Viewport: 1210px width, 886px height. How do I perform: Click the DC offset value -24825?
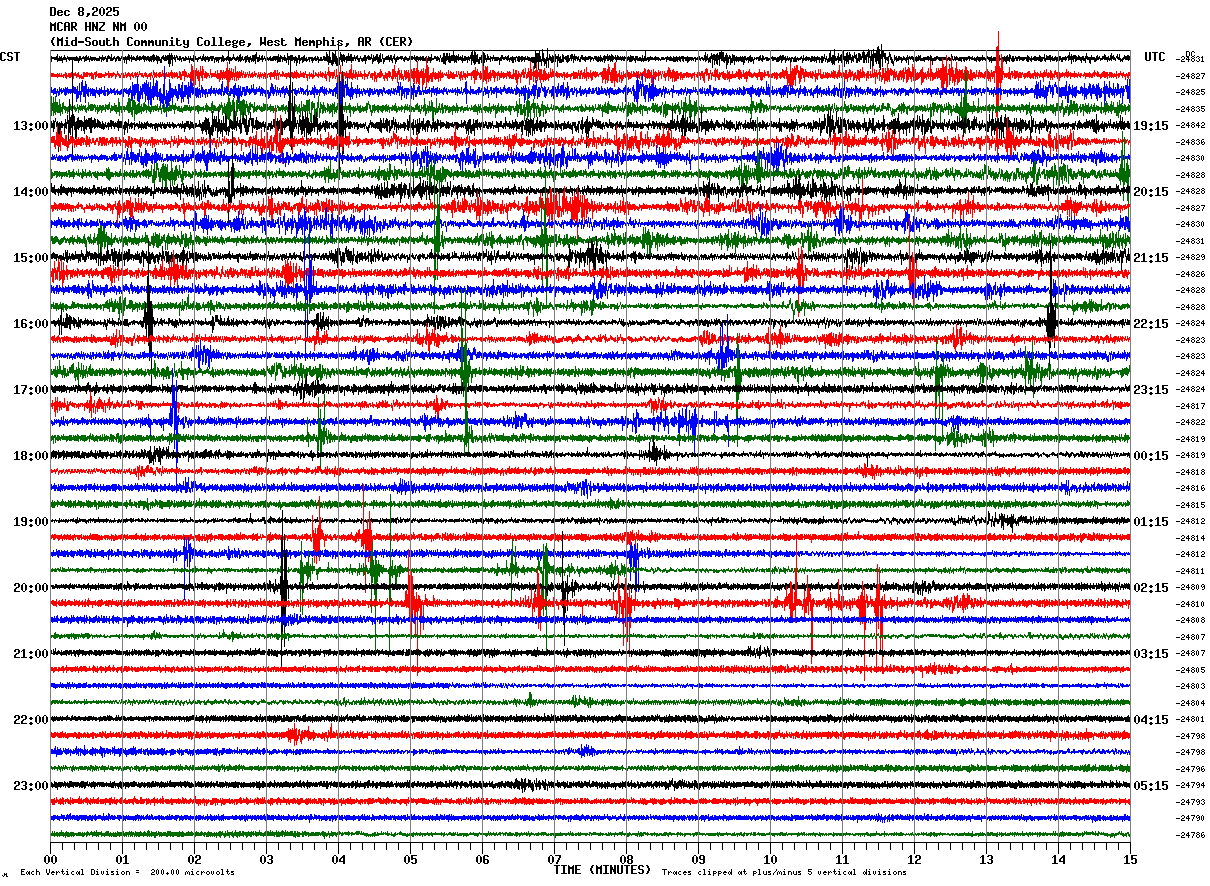click(x=1190, y=92)
